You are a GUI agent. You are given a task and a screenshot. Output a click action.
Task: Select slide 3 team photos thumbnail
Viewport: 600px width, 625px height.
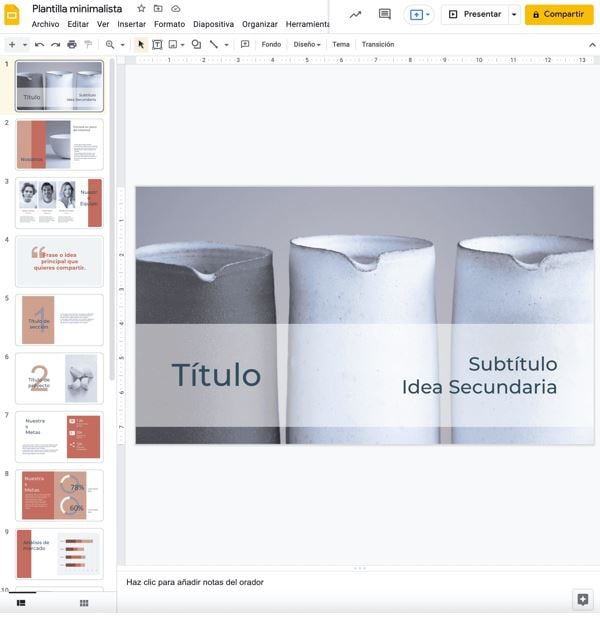click(x=59, y=203)
